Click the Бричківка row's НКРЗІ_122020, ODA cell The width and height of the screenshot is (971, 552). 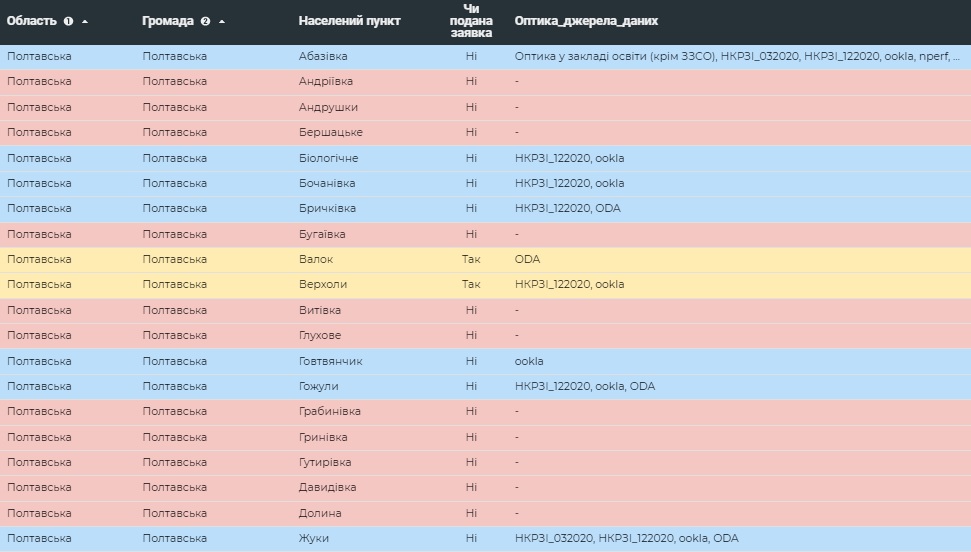[567, 209]
